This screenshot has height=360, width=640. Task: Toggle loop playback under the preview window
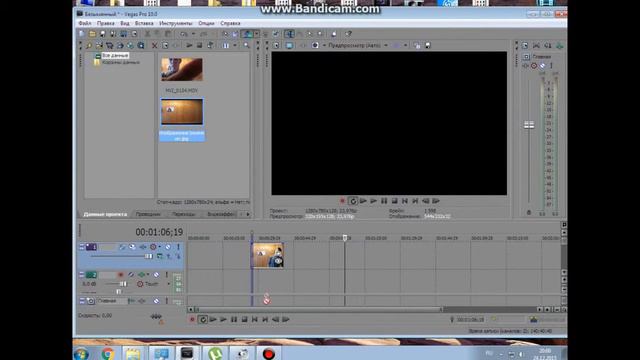(x=353, y=201)
